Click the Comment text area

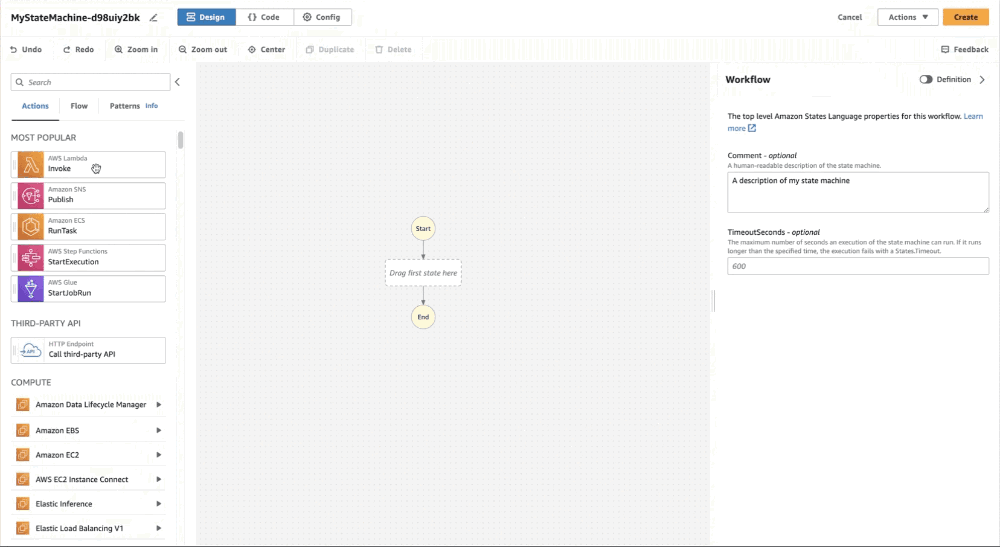tap(858, 192)
